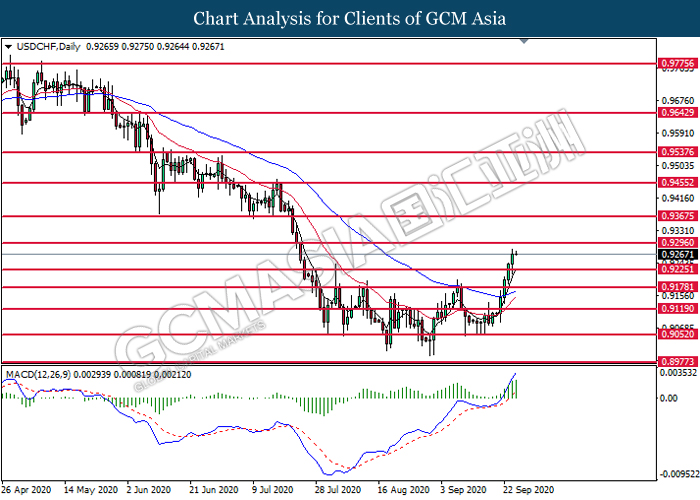Select the 0.91190 price level label
The width and height of the screenshot is (700, 500).
(678, 308)
